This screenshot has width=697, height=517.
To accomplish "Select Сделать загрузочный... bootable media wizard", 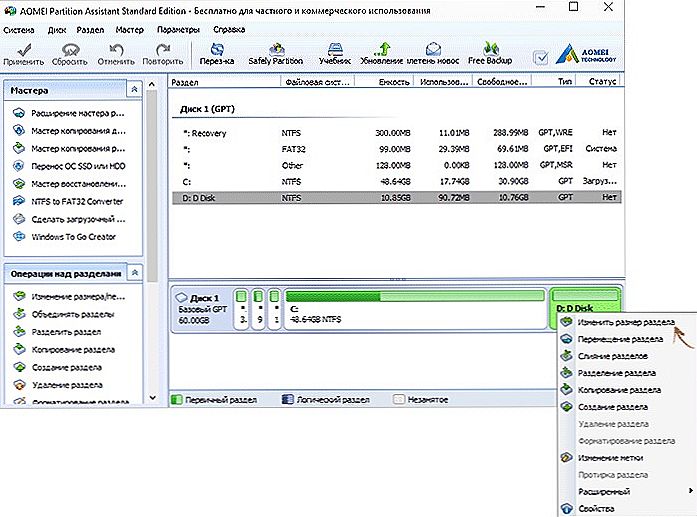I will pyautogui.click(x=70, y=219).
